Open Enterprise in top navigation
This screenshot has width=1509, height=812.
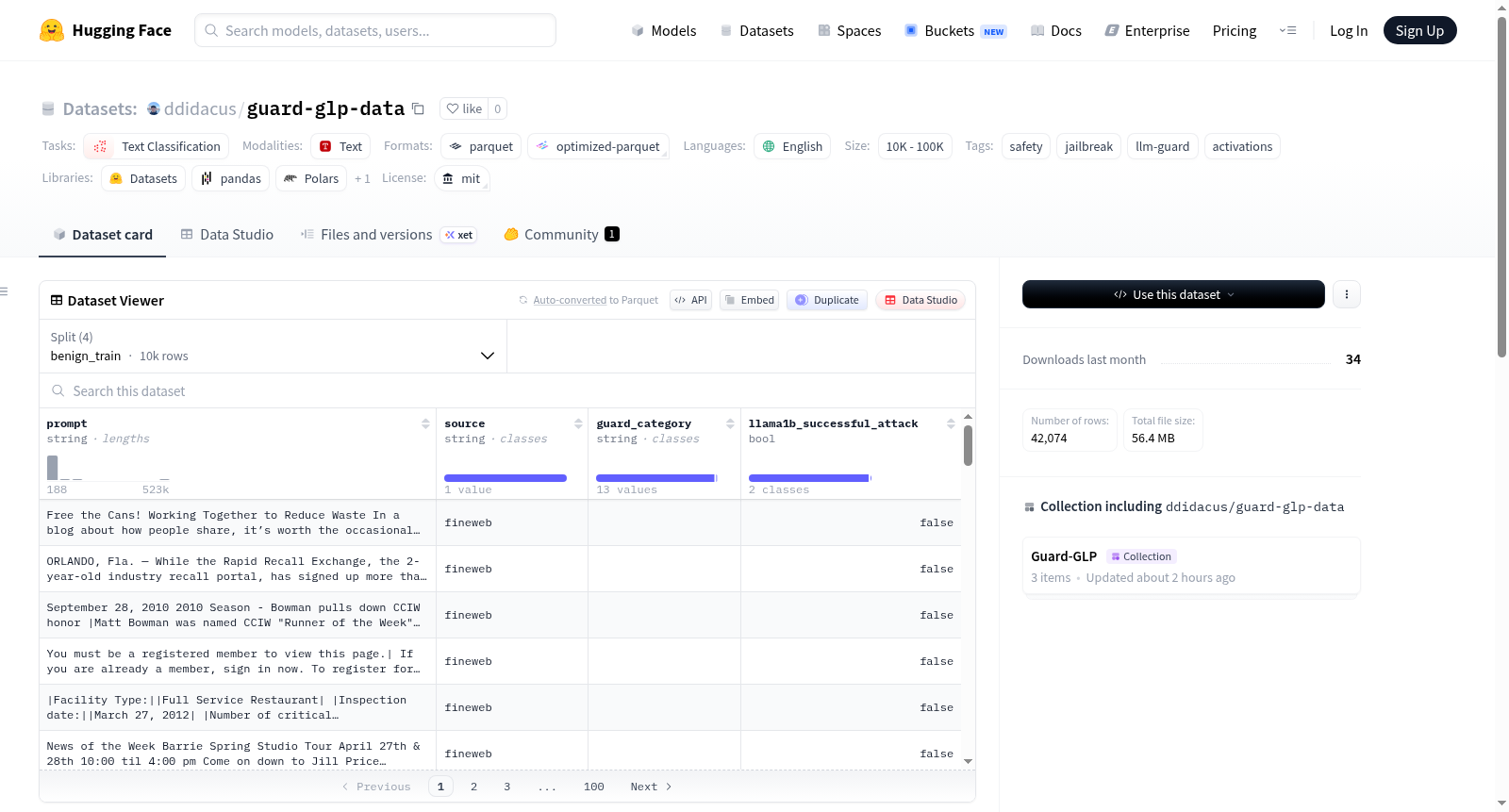pyautogui.click(x=1147, y=30)
